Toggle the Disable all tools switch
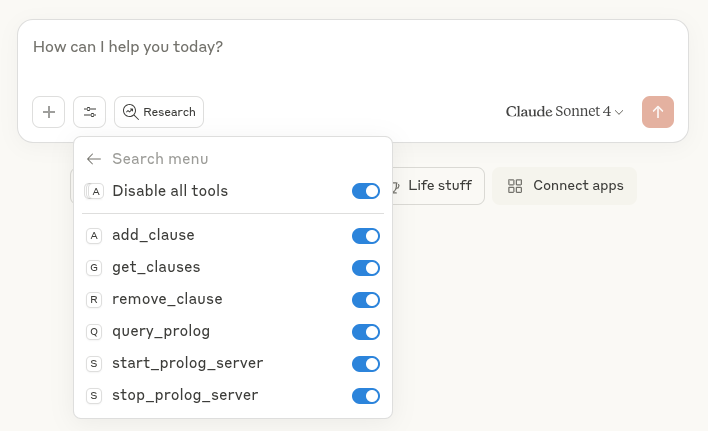This screenshot has height=431, width=708. [x=366, y=191]
